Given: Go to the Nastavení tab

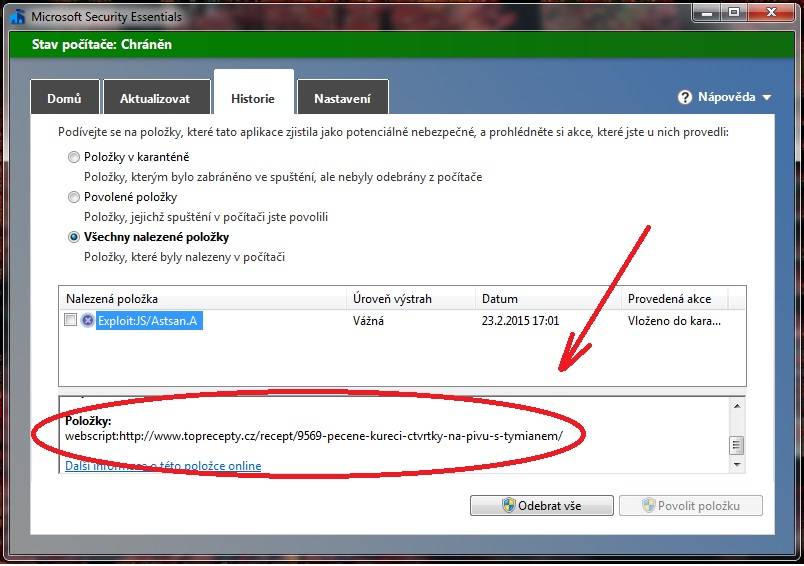Looking at the screenshot, I should coord(343,97).
